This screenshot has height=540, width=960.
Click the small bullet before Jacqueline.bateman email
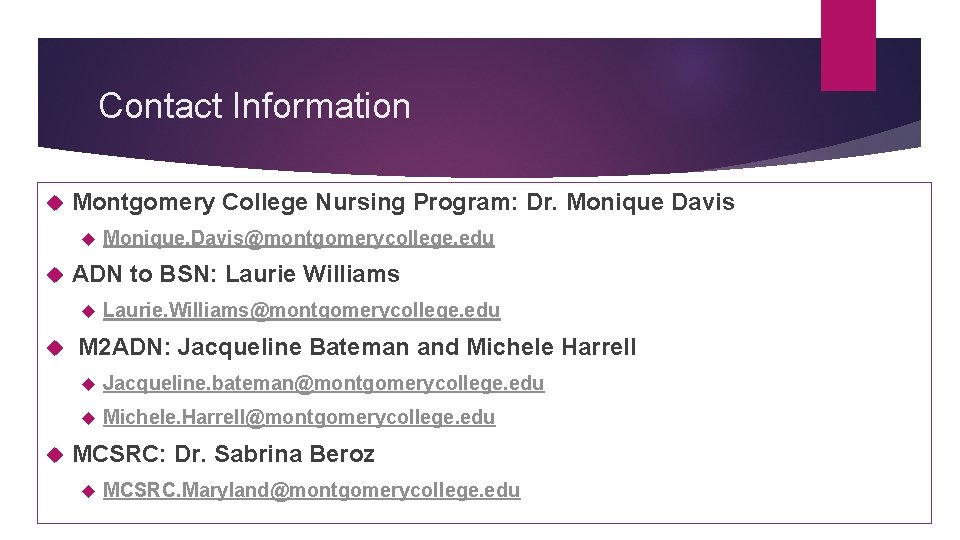click(88, 384)
